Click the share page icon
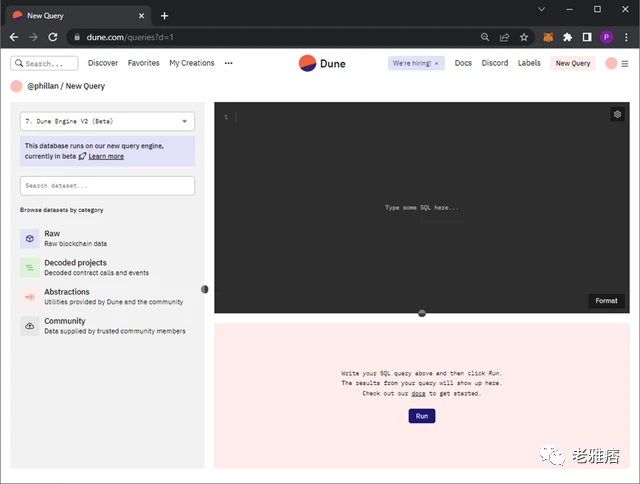This screenshot has width=640, height=484. point(504,37)
